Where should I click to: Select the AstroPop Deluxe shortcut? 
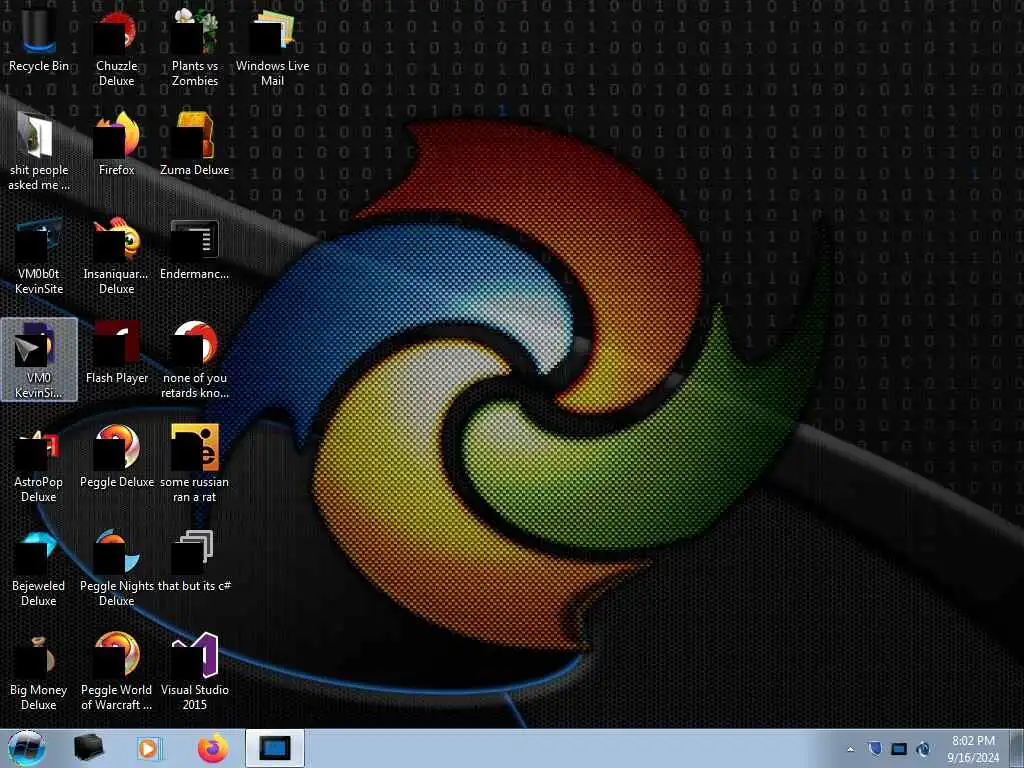[x=39, y=464]
